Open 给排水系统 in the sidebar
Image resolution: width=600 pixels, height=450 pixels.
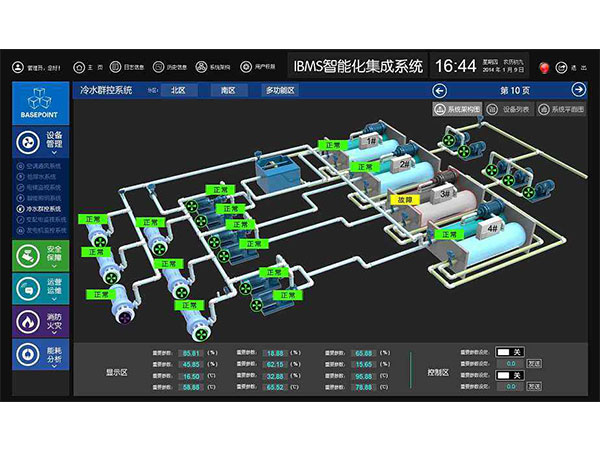coord(37,177)
